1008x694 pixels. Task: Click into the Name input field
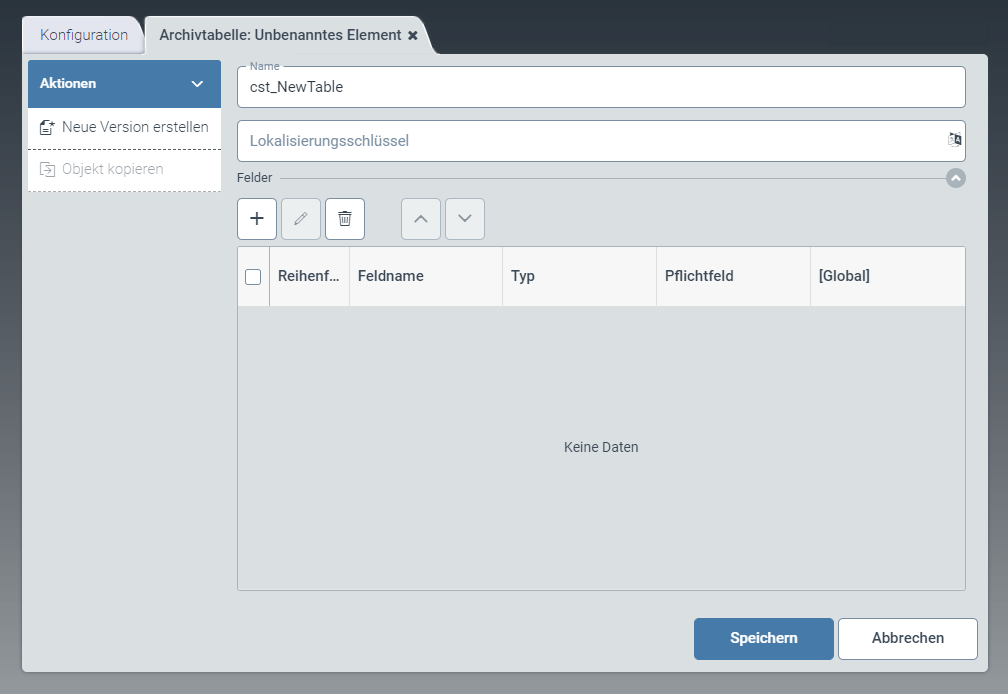(600, 87)
